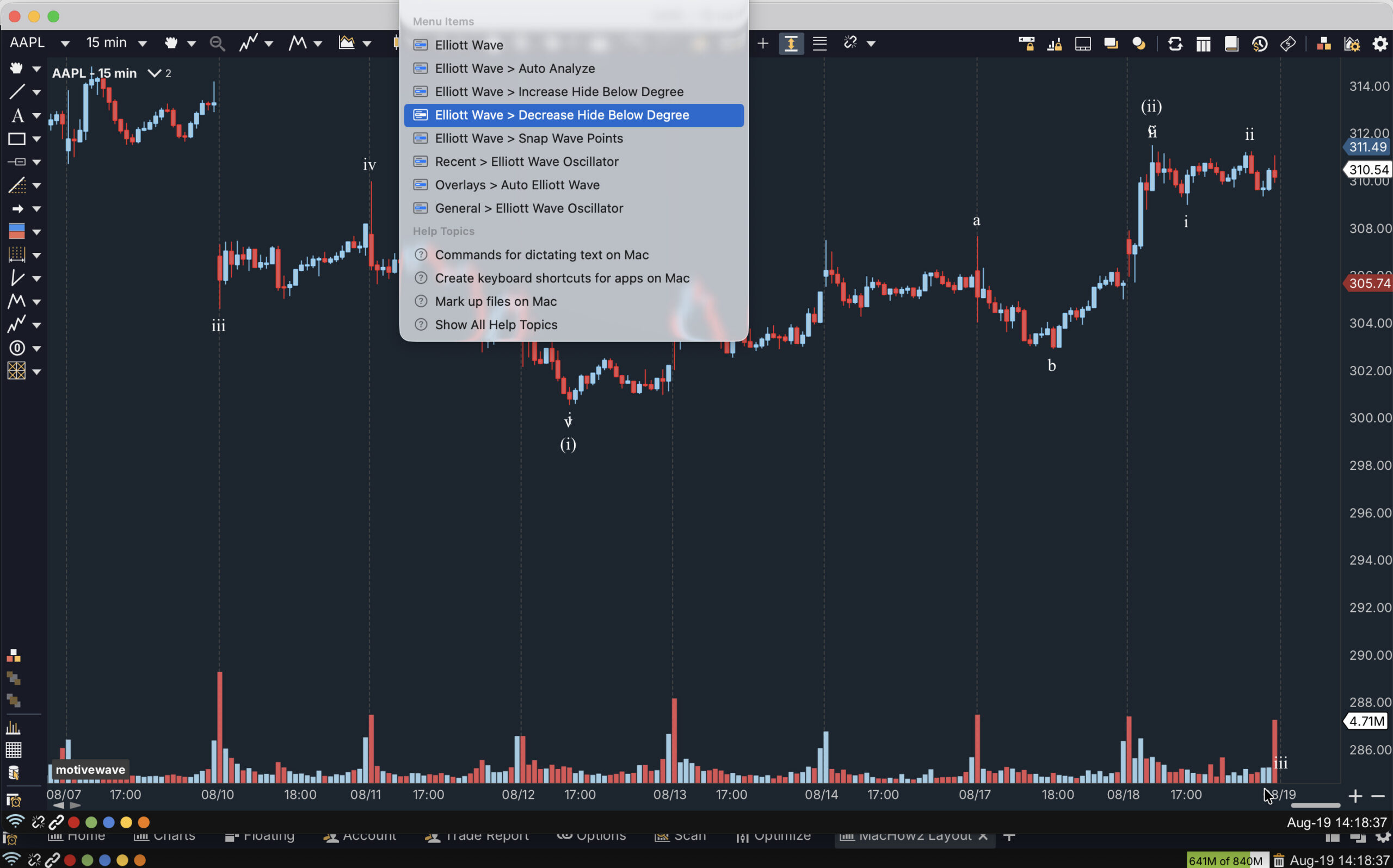Select the right arrow drawing tool

pyautogui.click(x=17, y=209)
